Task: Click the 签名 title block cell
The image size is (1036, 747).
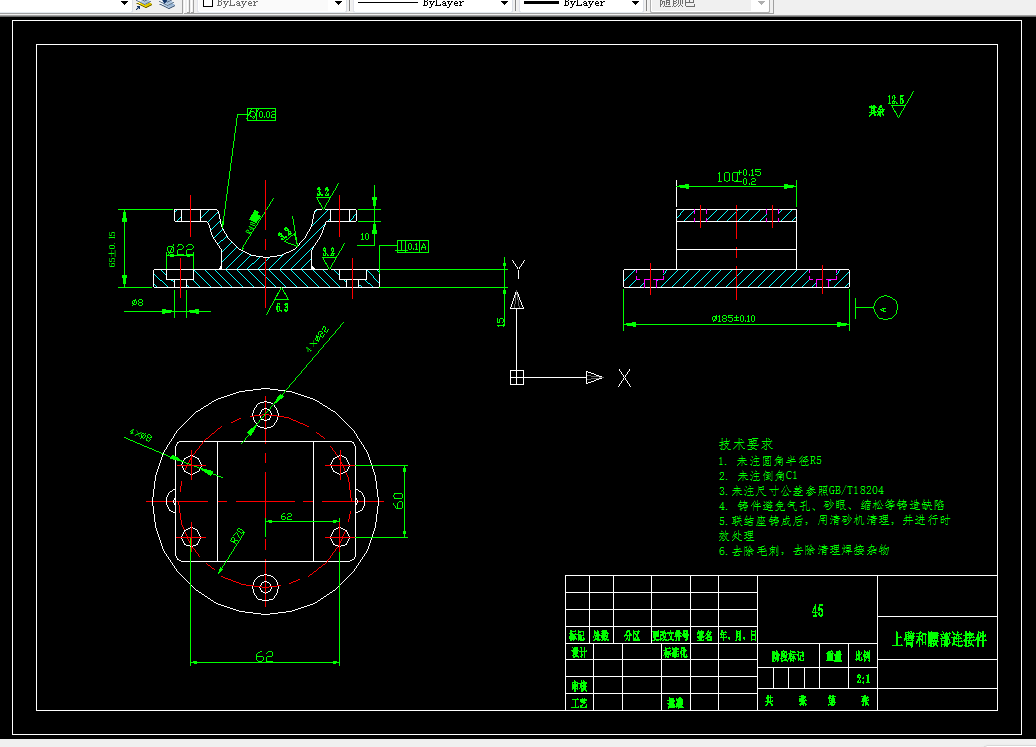Action: (704, 635)
